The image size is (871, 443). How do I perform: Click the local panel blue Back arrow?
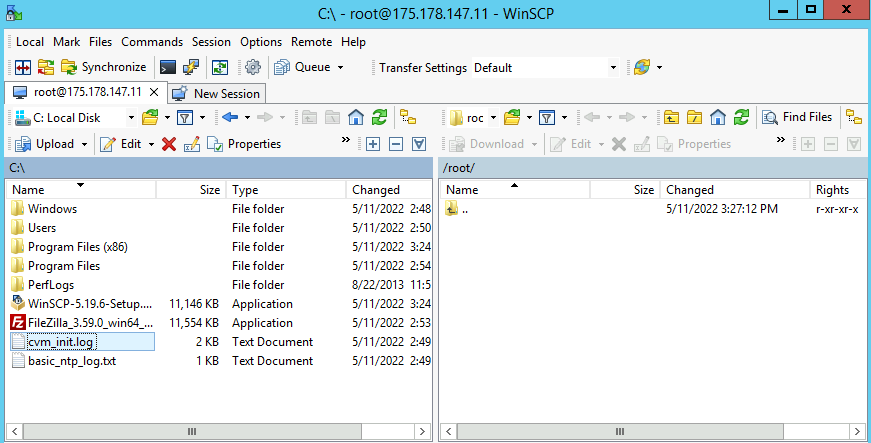tap(230, 117)
